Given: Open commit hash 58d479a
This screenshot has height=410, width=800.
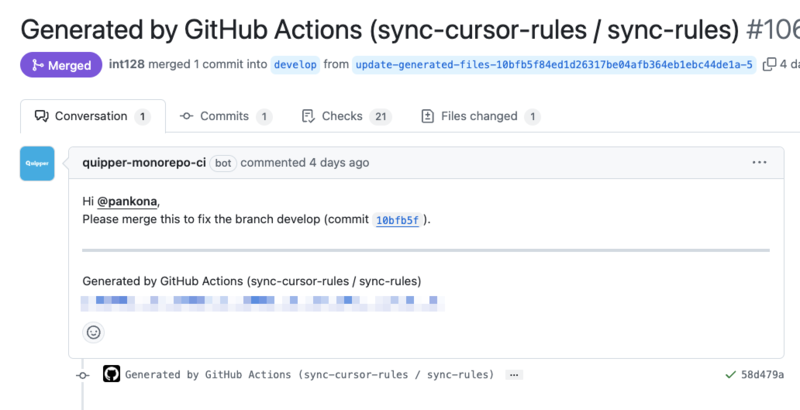Looking at the screenshot, I should [x=762, y=375].
